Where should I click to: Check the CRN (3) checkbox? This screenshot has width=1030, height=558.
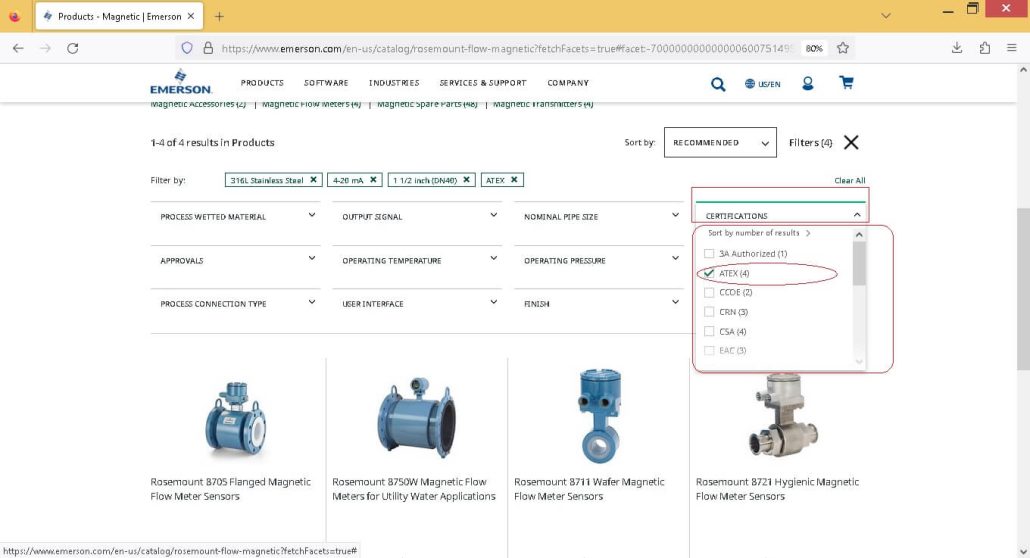[x=709, y=312]
